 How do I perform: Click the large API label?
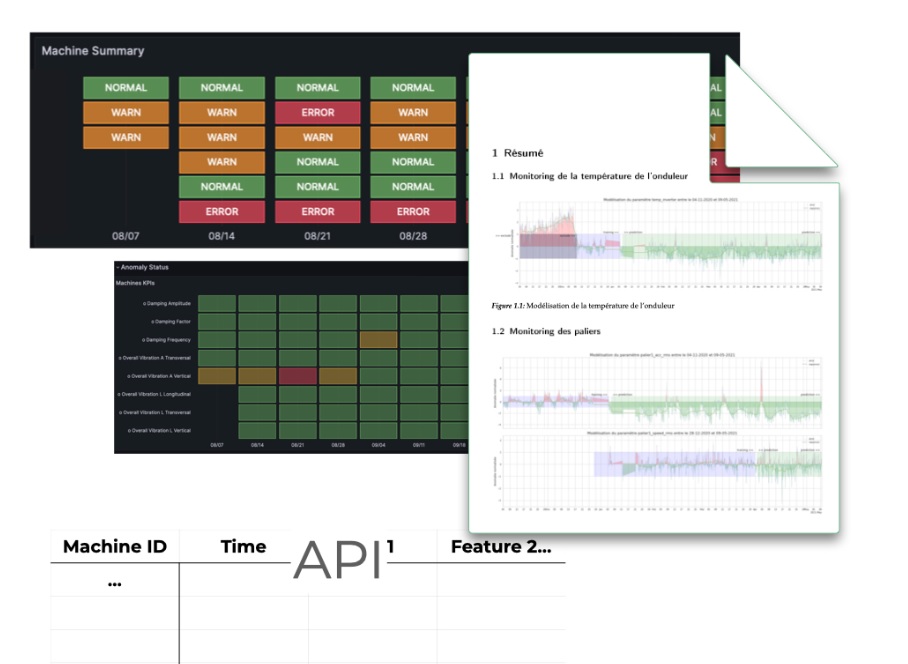[x=338, y=561]
